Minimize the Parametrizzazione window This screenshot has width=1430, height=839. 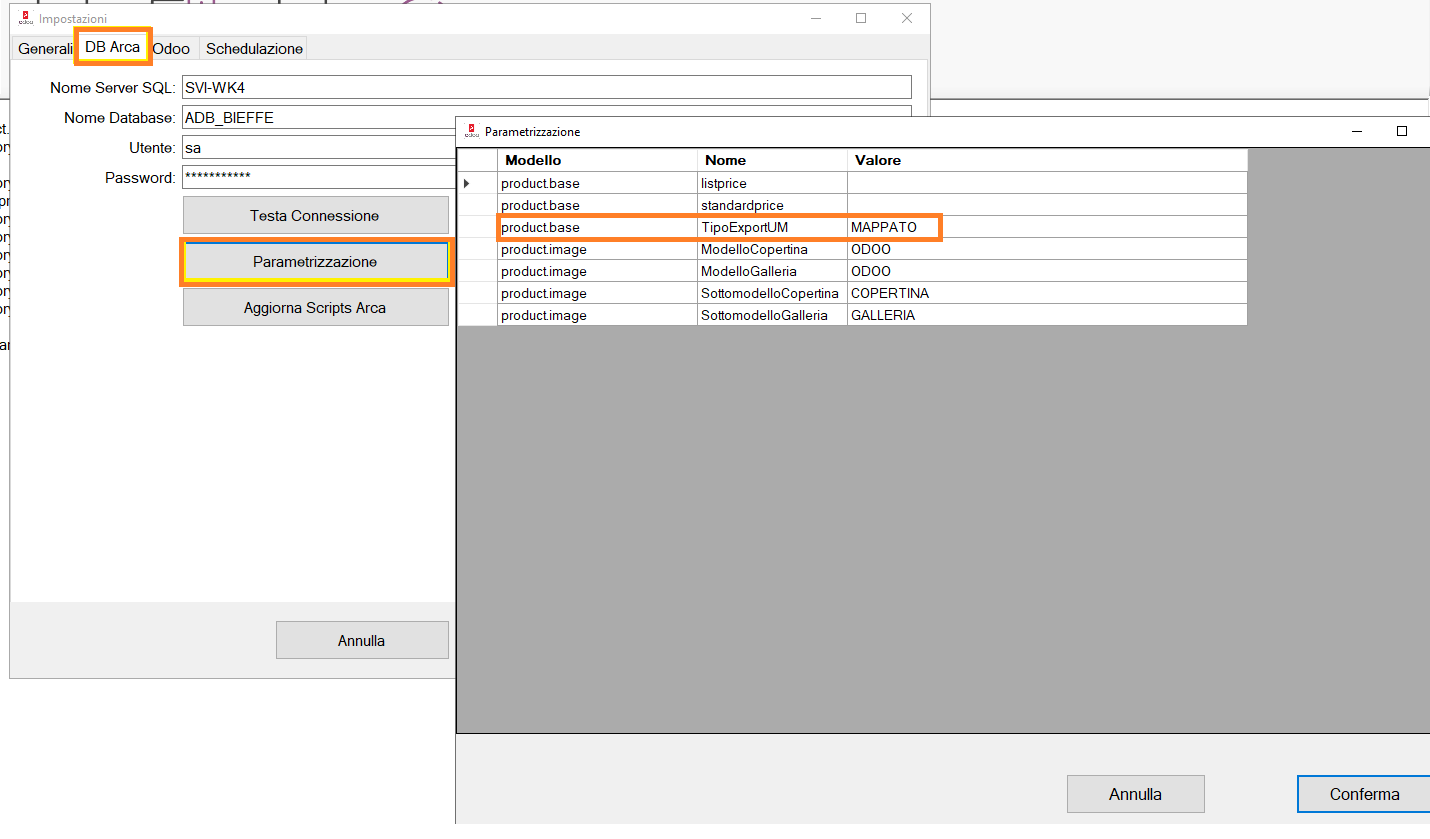point(1357,131)
